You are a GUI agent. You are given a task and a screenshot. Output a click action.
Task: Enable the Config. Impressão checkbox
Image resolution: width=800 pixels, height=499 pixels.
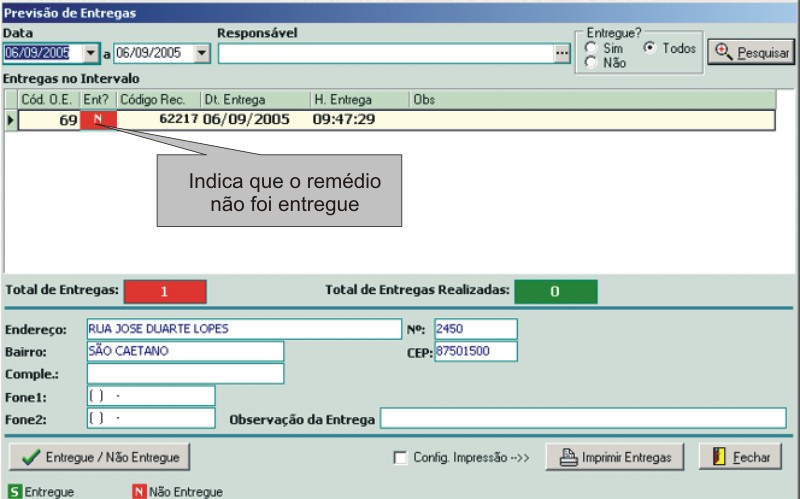[x=401, y=458]
